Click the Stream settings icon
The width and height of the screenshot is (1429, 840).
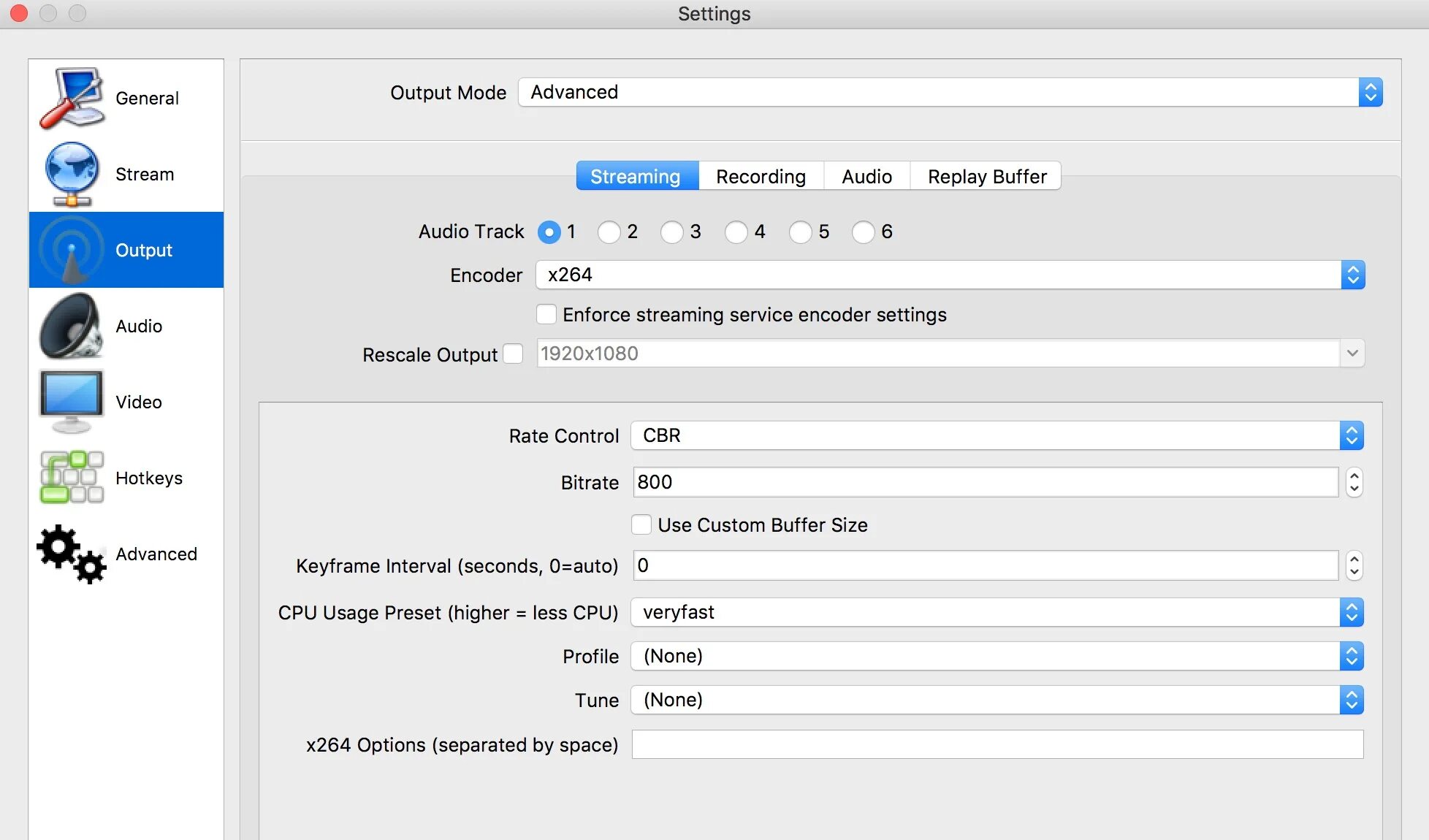(x=70, y=173)
